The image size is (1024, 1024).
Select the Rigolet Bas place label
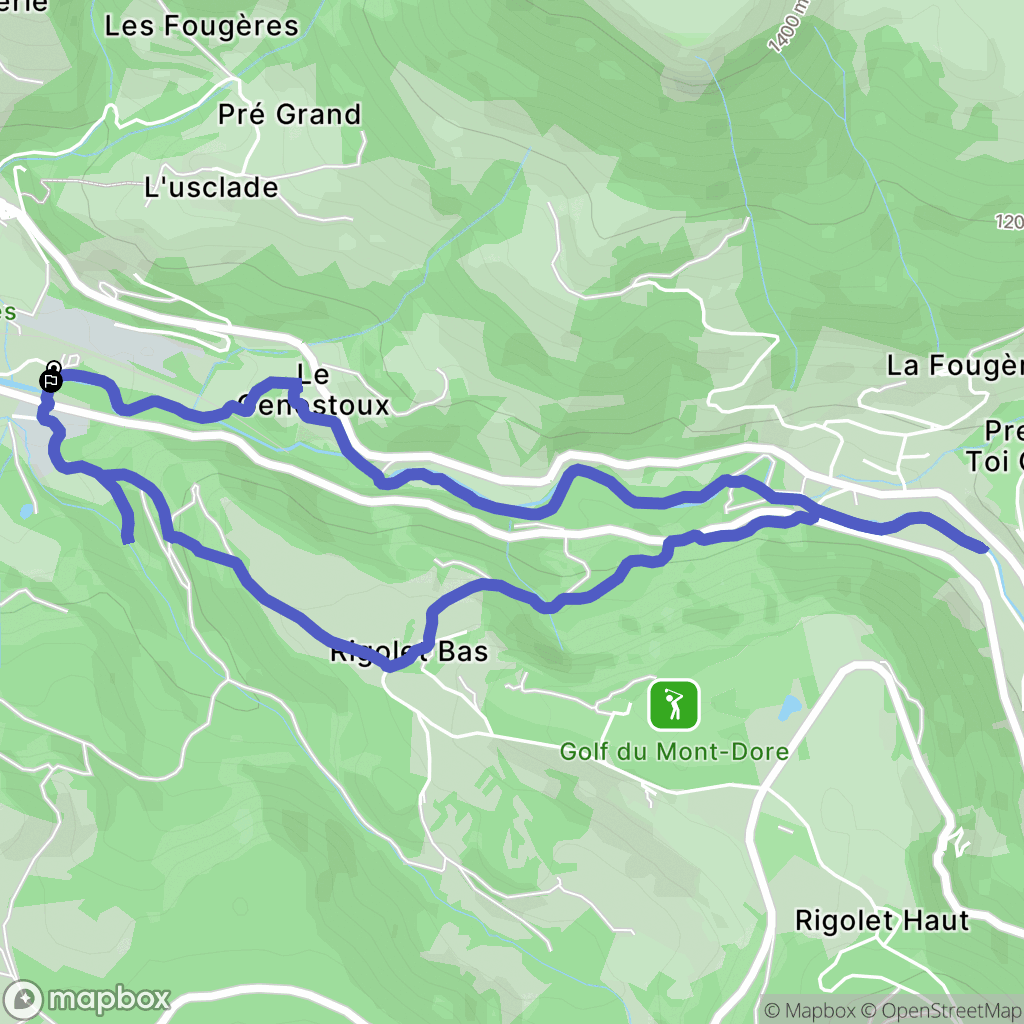[409, 651]
